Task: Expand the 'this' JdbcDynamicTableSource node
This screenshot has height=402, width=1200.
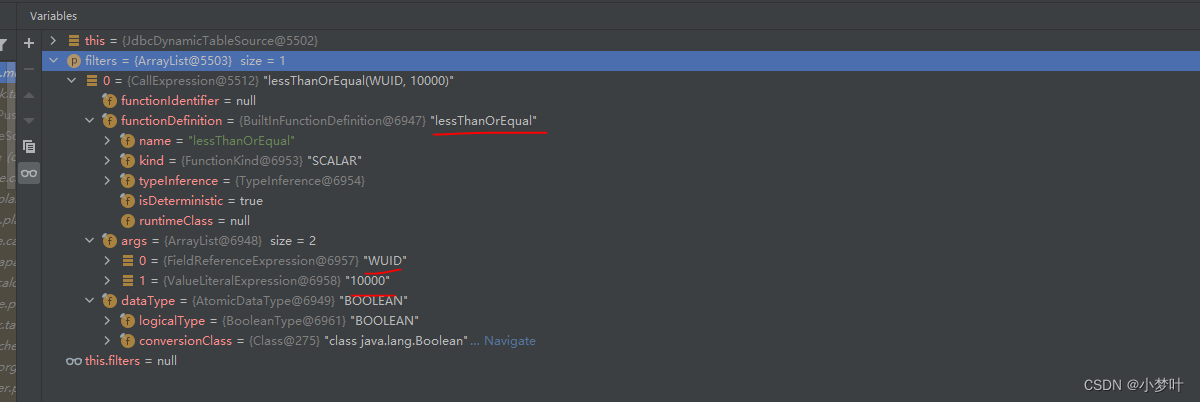Action: point(54,41)
